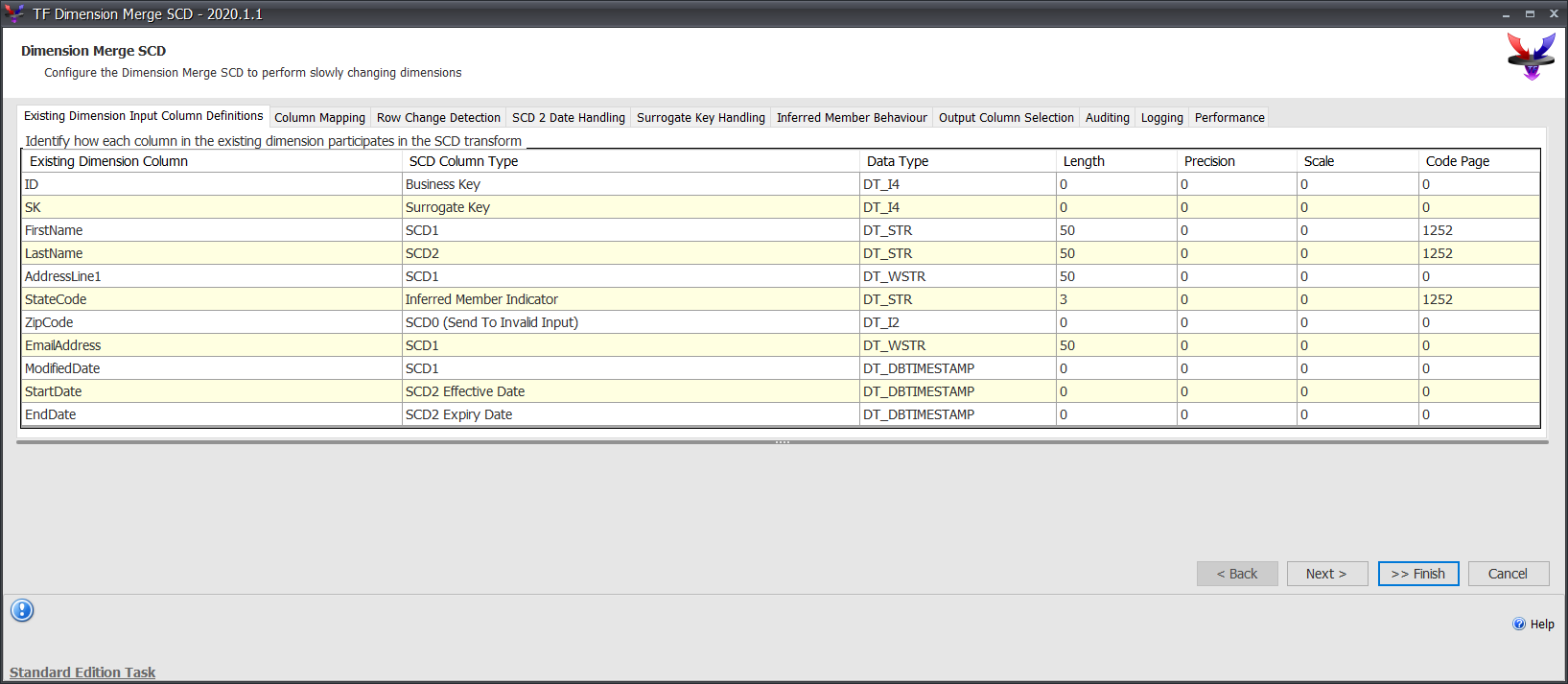
Task: Click the Help question mark icon
Action: point(1519,624)
